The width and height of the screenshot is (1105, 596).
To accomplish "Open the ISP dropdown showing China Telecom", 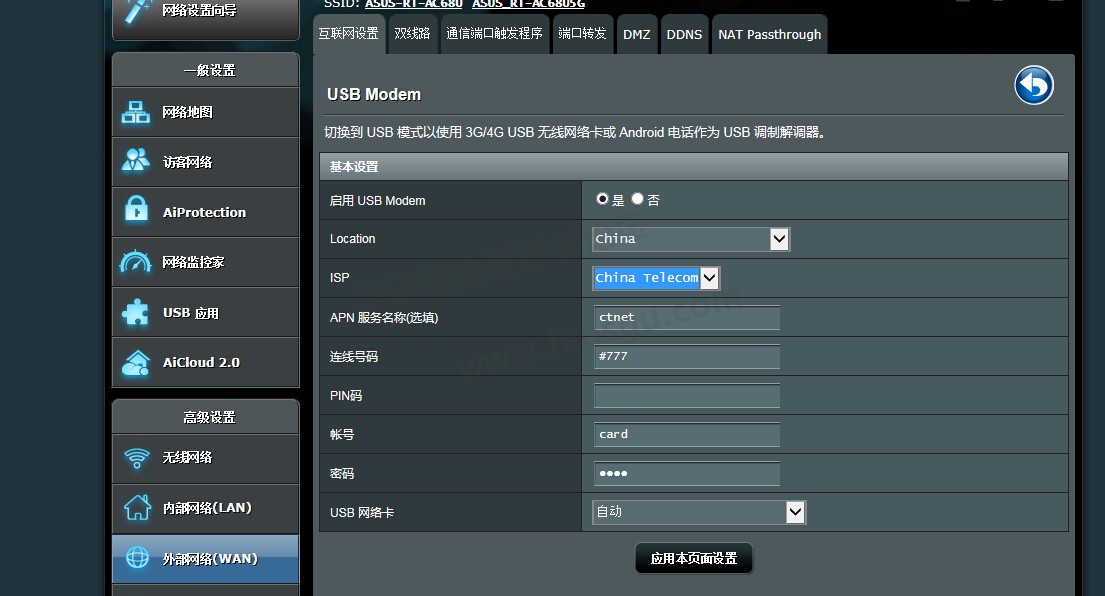I will 655,278.
